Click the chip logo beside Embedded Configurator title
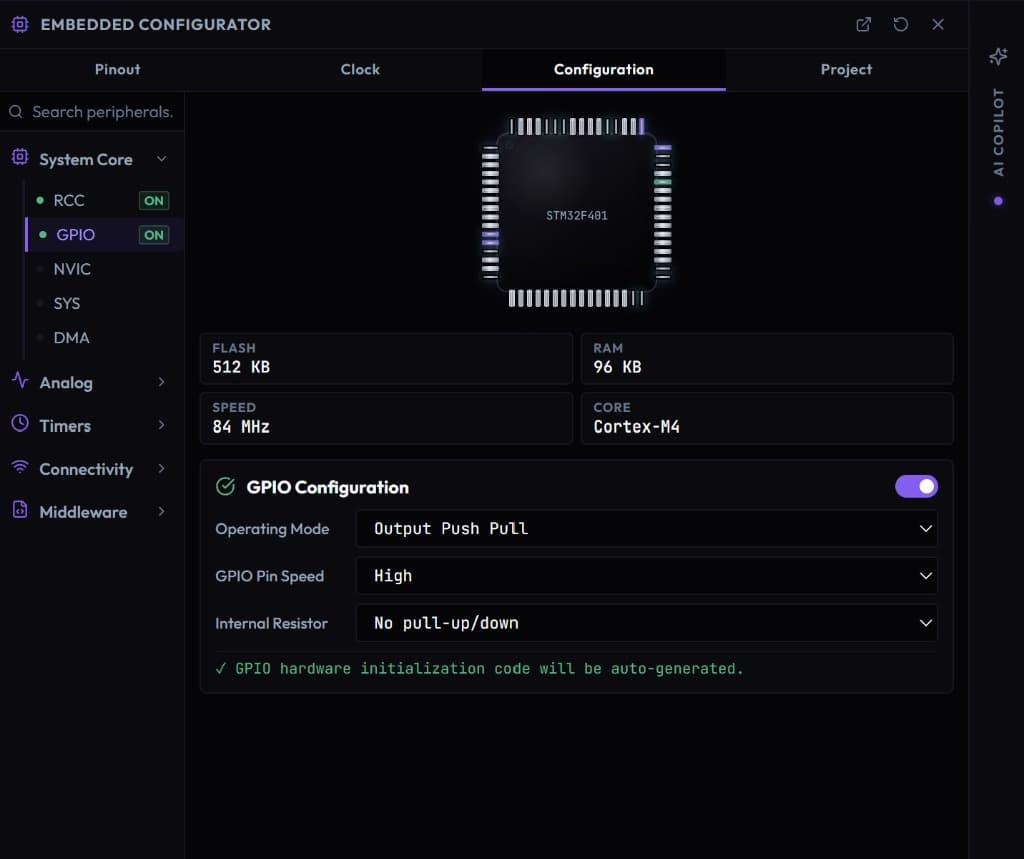The height and width of the screenshot is (859, 1024). pyautogui.click(x=20, y=24)
